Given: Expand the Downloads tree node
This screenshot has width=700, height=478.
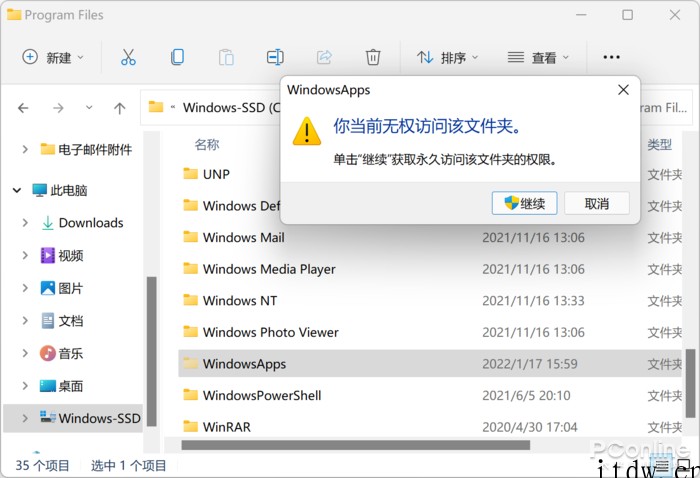Looking at the screenshot, I should tap(25, 223).
